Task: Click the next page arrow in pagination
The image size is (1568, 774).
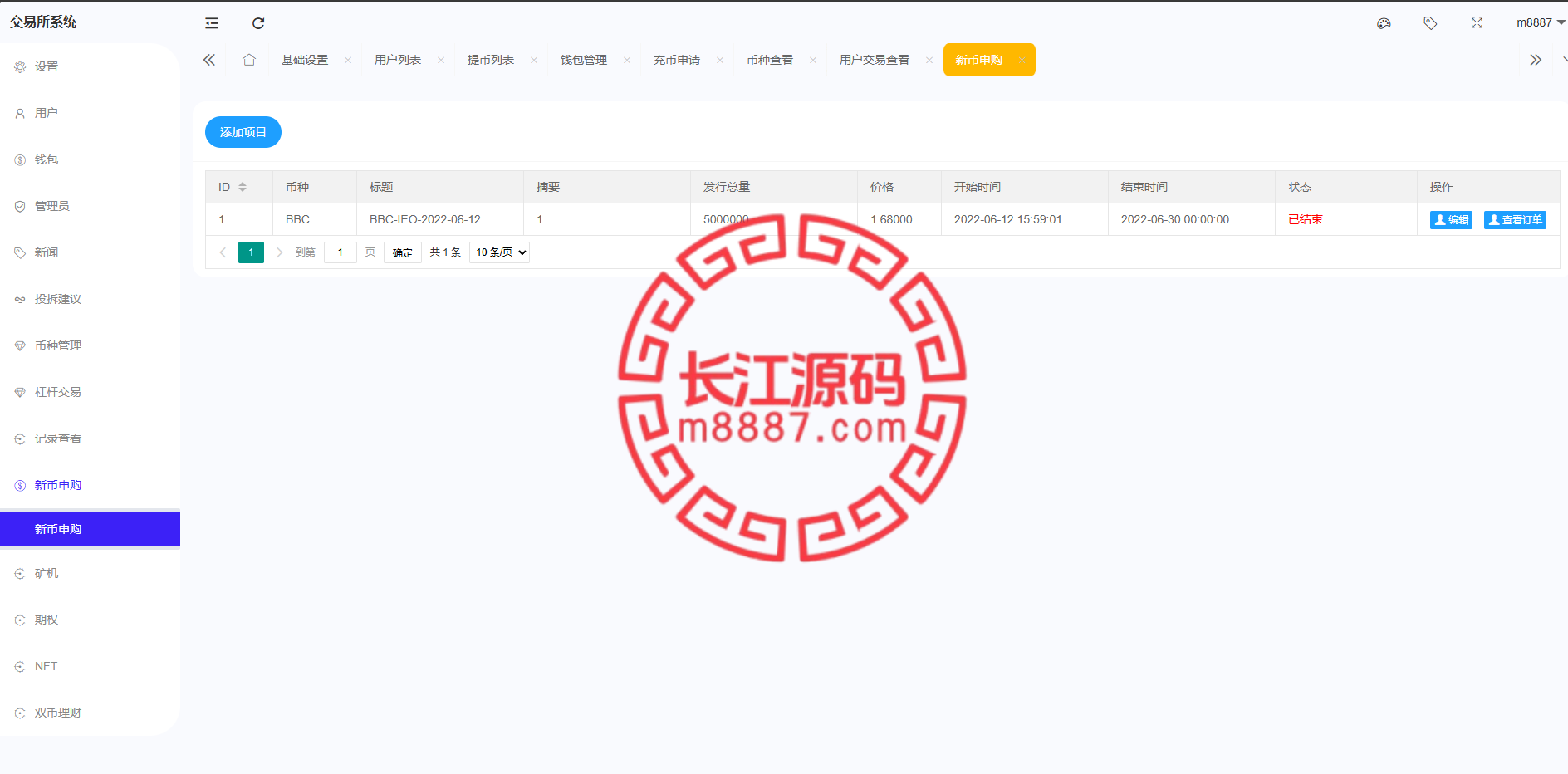Action: coord(280,252)
